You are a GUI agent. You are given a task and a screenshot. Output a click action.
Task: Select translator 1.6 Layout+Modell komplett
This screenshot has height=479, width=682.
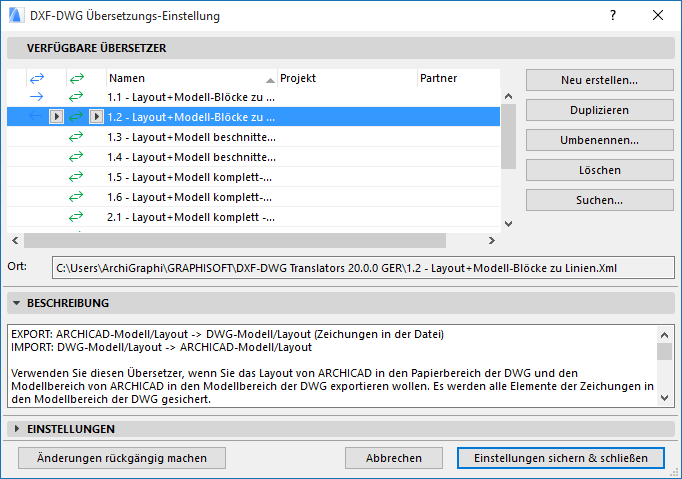click(190, 197)
